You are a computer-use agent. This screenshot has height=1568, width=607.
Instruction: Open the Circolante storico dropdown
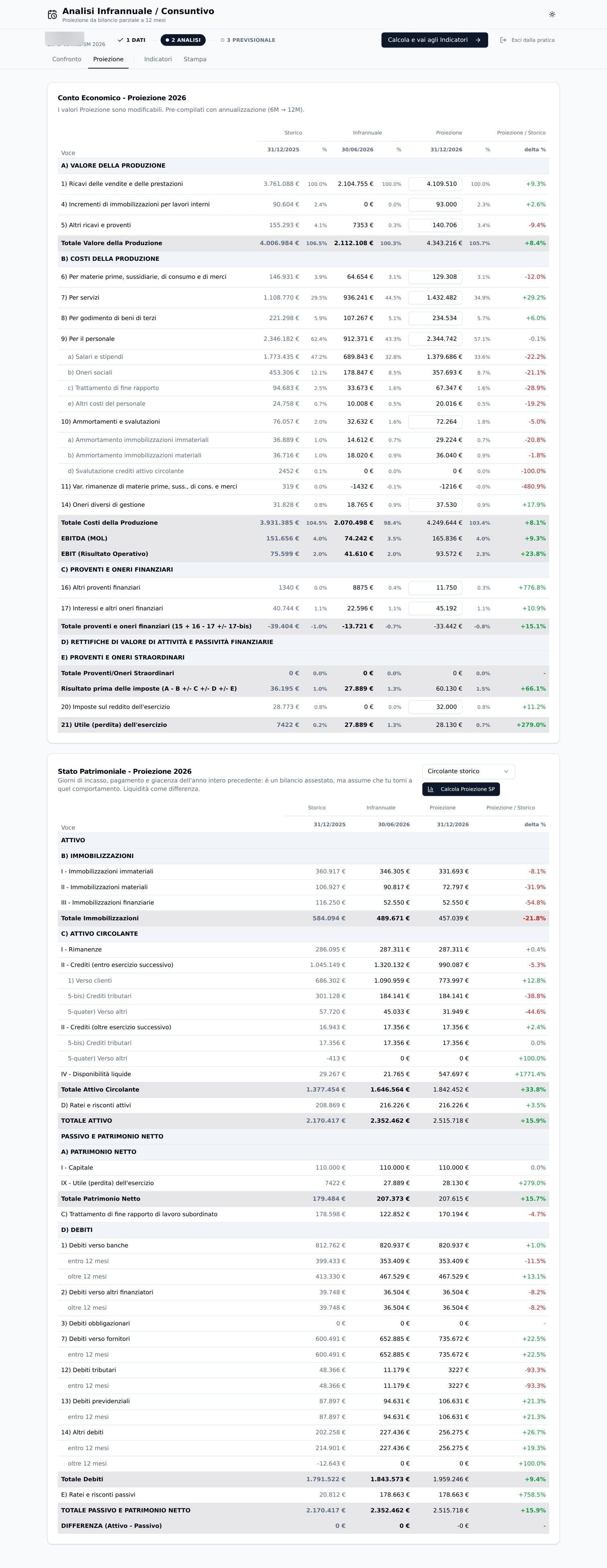468,771
